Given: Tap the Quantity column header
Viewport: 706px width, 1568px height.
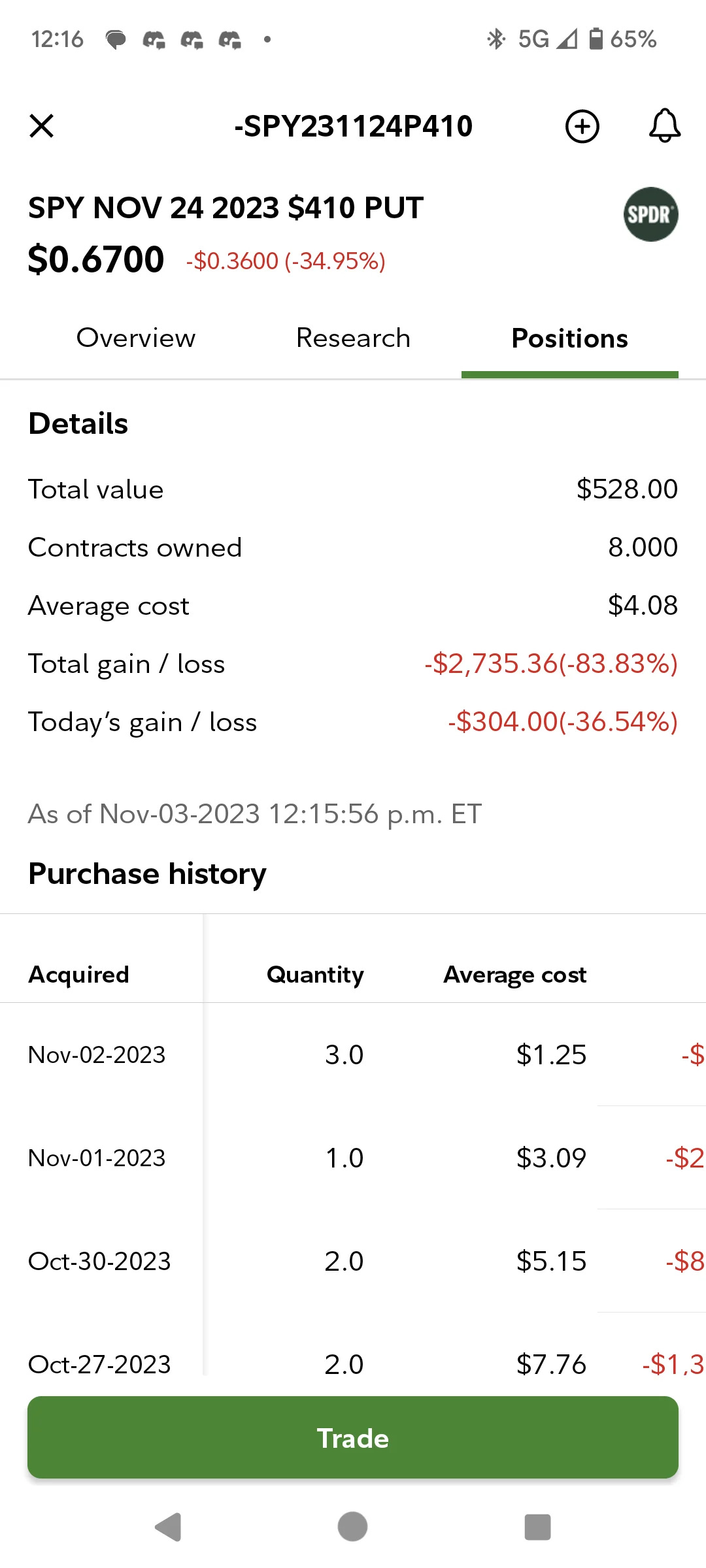Looking at the screenshot, I should [315, 974].
